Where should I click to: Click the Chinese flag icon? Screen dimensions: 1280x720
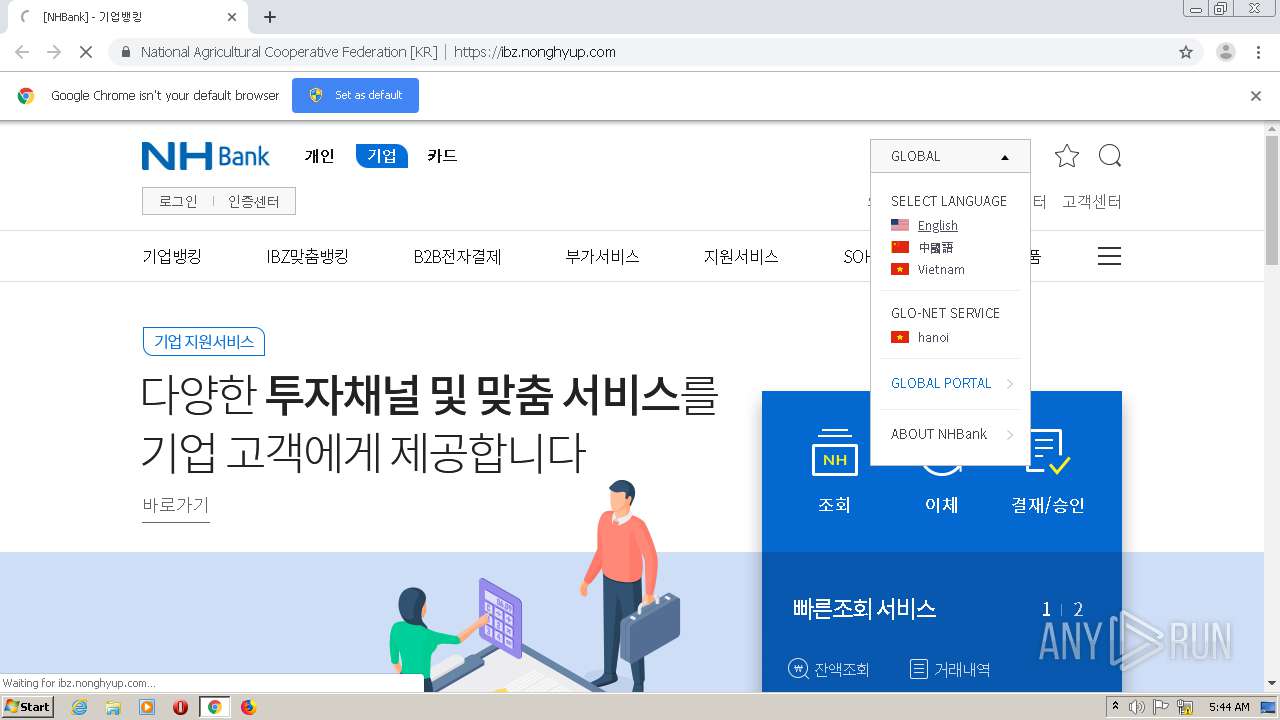tap(900, 247)
